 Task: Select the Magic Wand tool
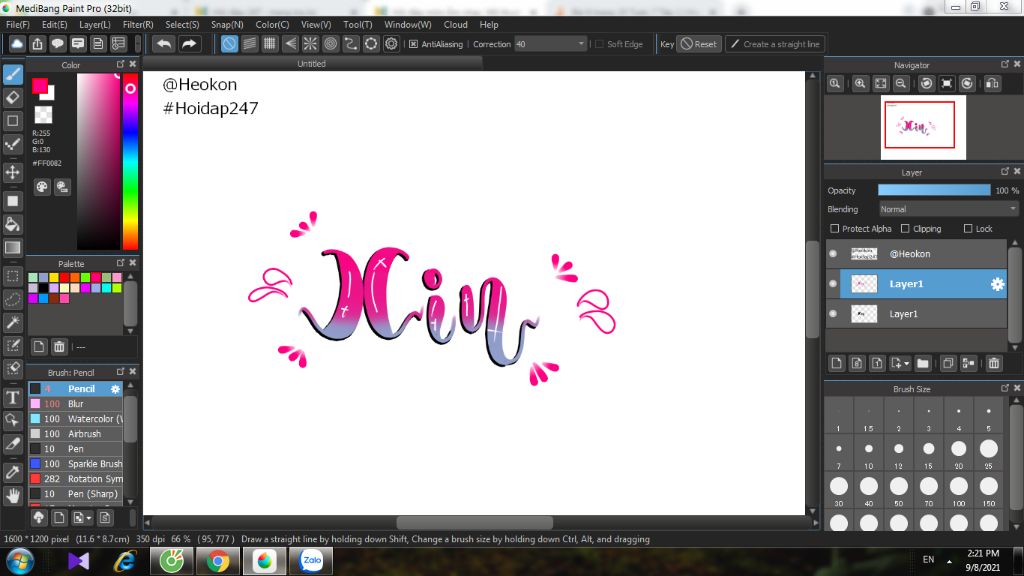click(x=12, y=323)
